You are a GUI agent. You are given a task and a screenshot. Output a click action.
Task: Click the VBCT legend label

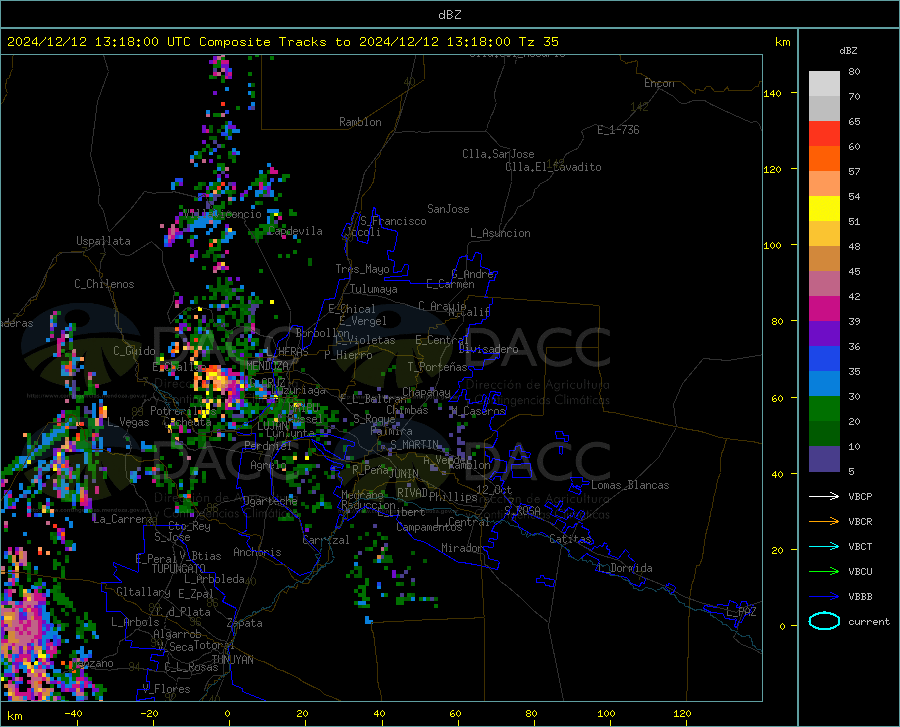click(x=860, y=546)
